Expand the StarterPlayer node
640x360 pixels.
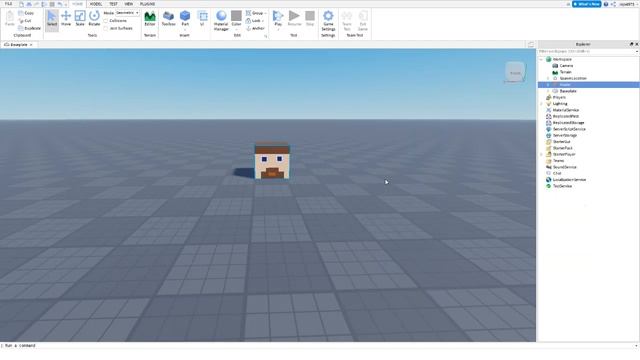(x=542, y=154)
